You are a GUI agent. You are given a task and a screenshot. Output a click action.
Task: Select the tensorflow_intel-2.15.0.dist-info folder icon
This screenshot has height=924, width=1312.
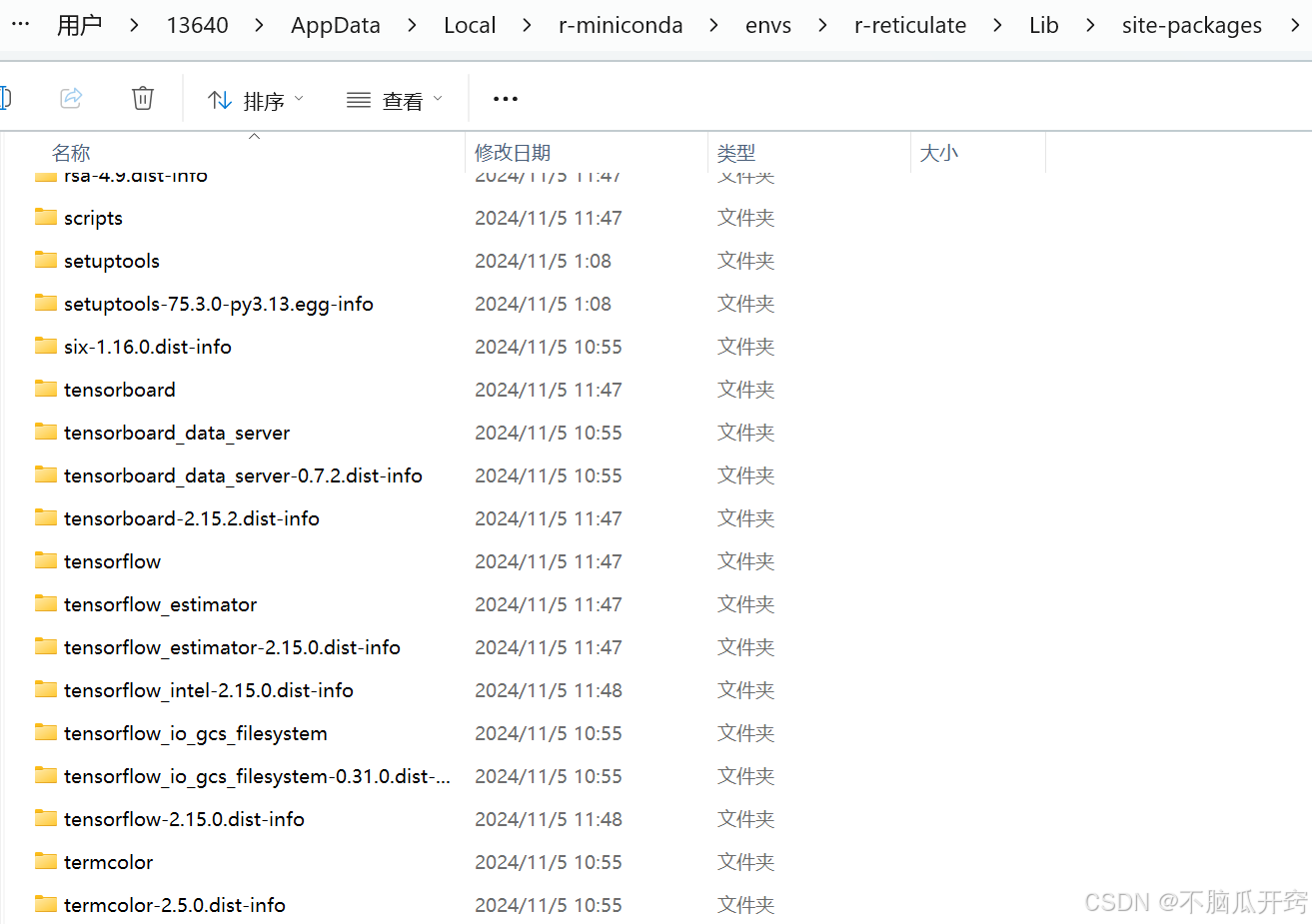pos(46,689)
